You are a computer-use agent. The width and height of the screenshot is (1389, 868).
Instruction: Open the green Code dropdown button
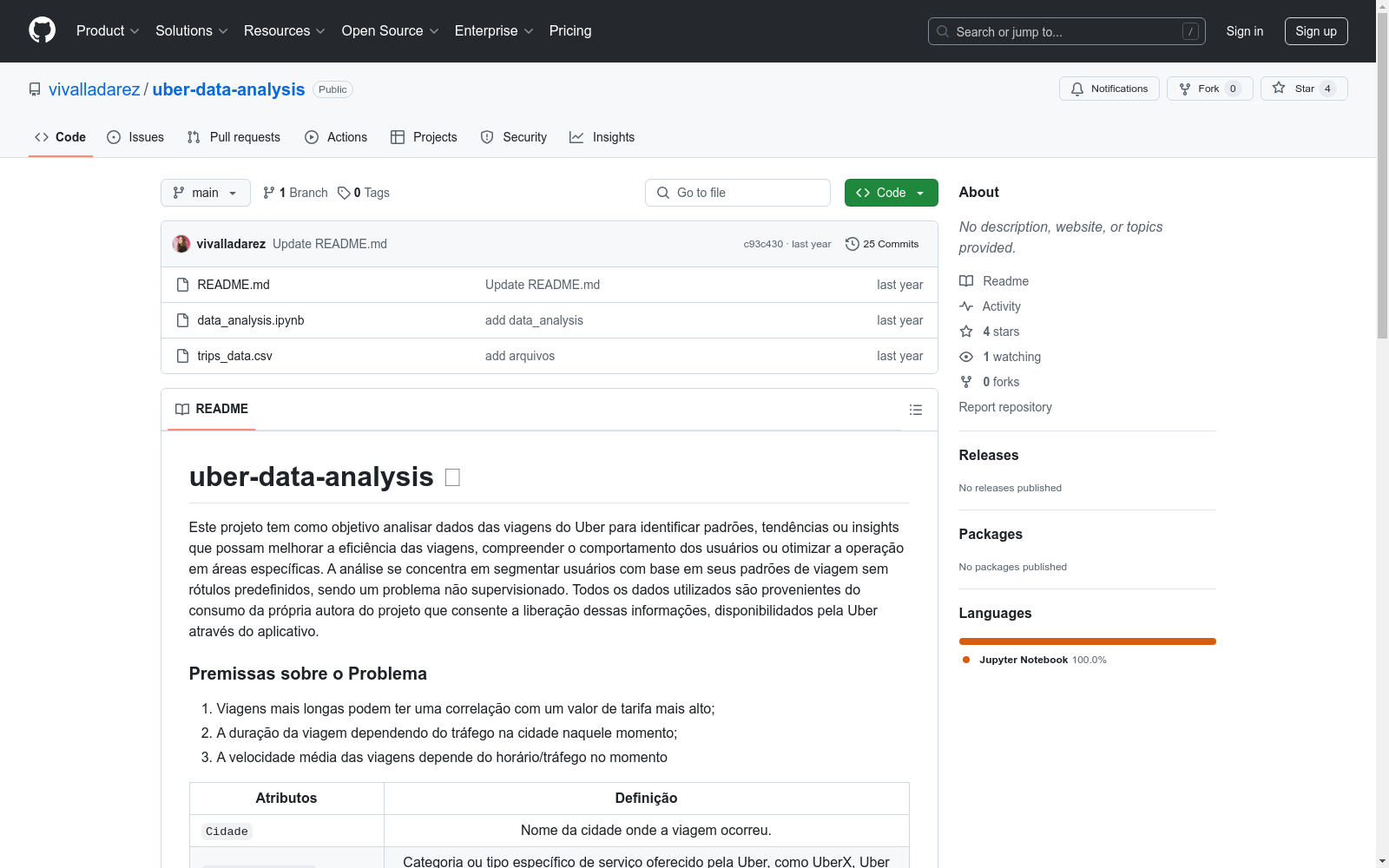coord(891,193)
